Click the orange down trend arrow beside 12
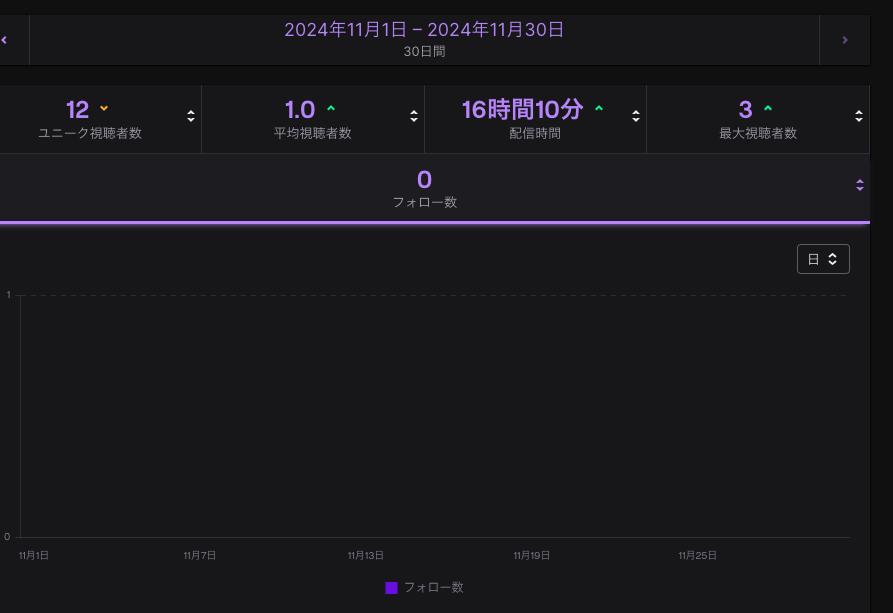Image resolution: width=893 pixels, height=613 pixels. tap(104, 108)
